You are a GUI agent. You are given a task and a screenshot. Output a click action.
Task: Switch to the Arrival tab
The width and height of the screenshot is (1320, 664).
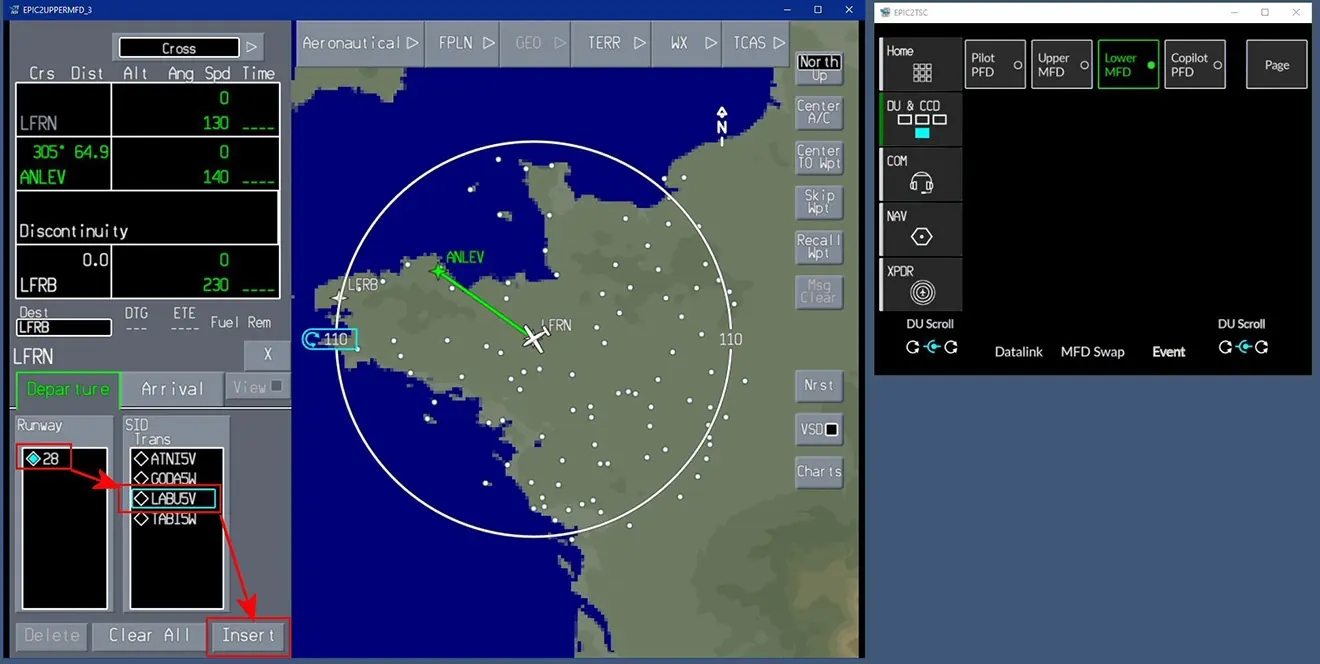(172, 389)
